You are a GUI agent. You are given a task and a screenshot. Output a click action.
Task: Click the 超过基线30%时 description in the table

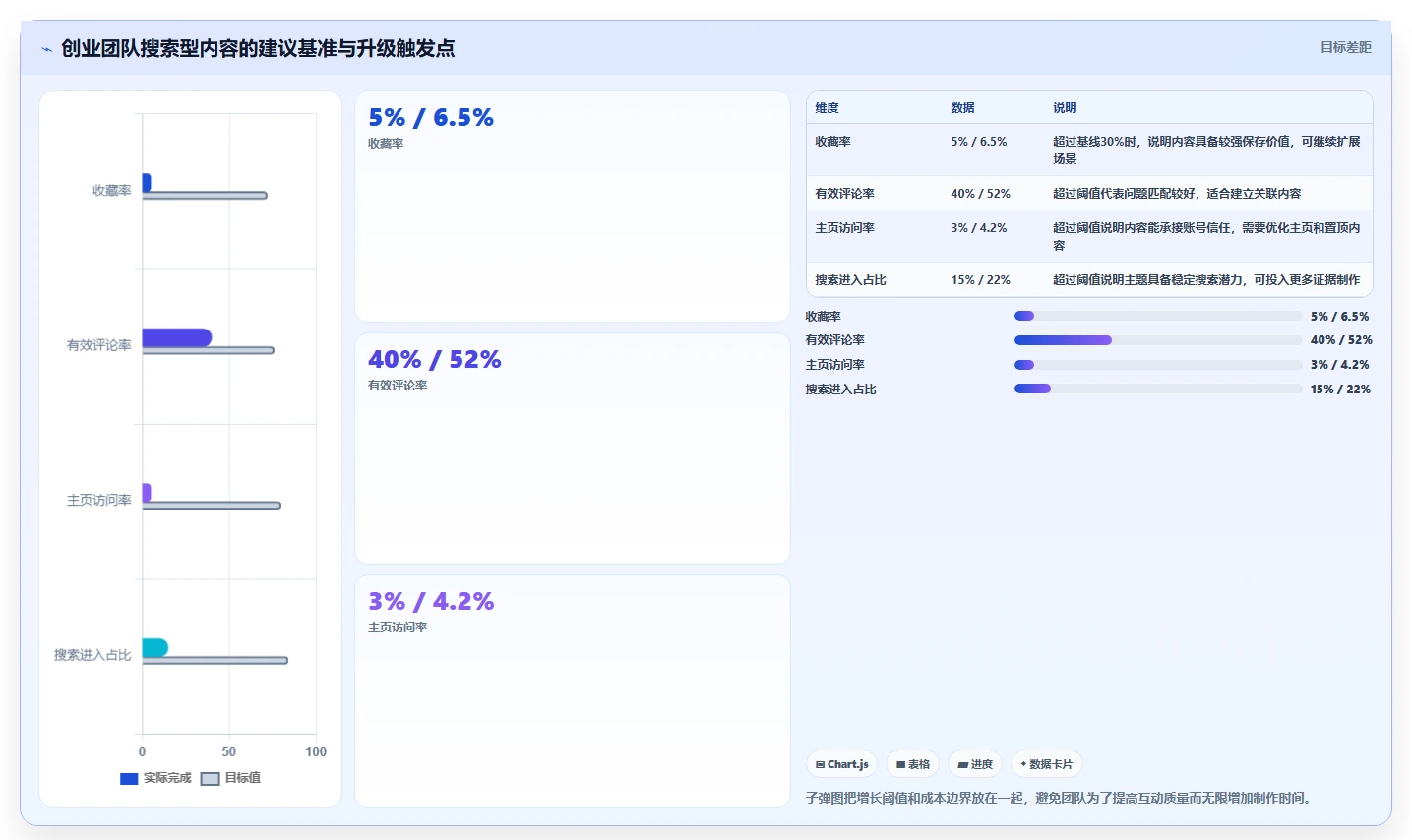click(x=1206, y=150)
